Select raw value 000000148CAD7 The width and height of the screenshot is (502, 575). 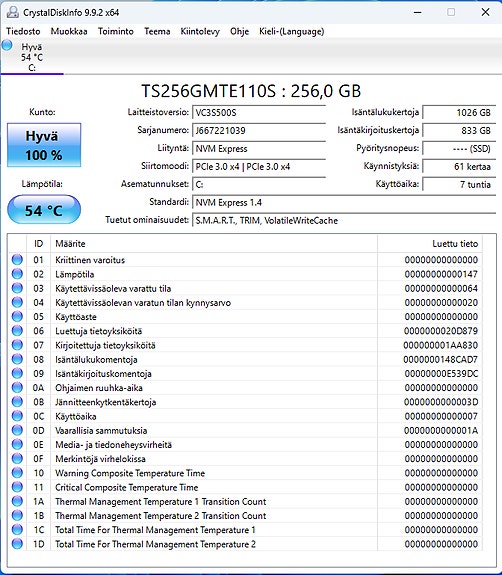point(440,359)
